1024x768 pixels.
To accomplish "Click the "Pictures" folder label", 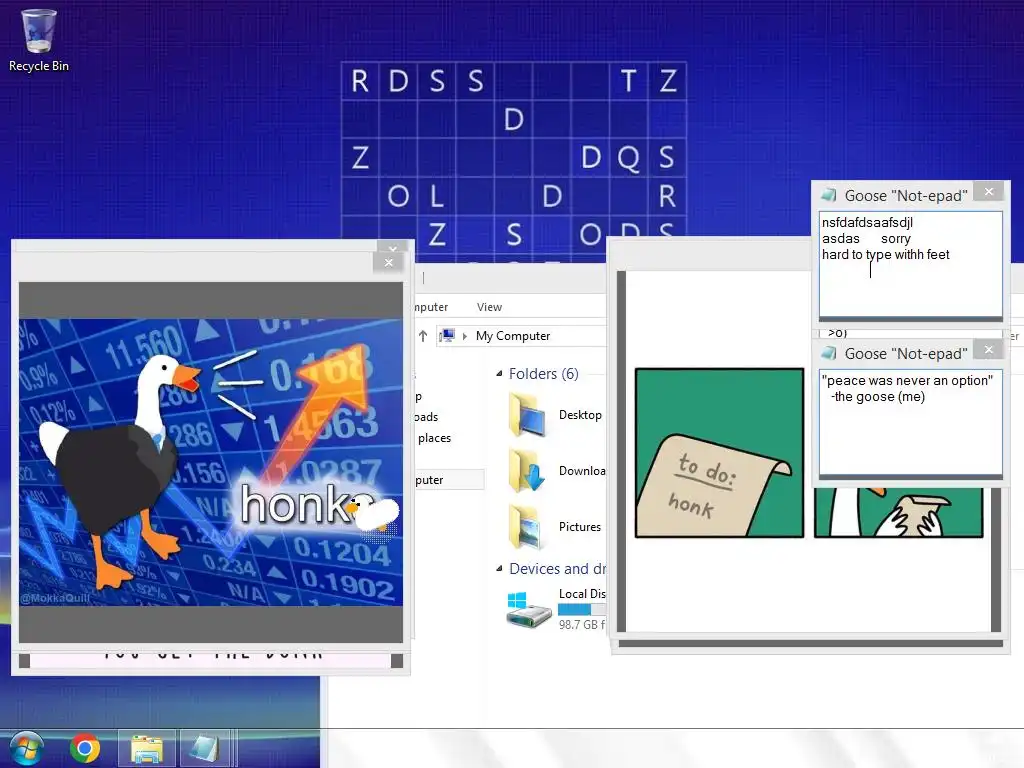I will point(580,527).
